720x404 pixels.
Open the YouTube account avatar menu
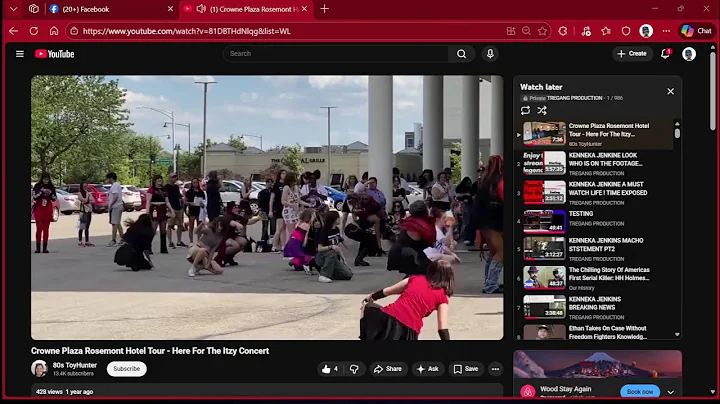pos(689,54)
